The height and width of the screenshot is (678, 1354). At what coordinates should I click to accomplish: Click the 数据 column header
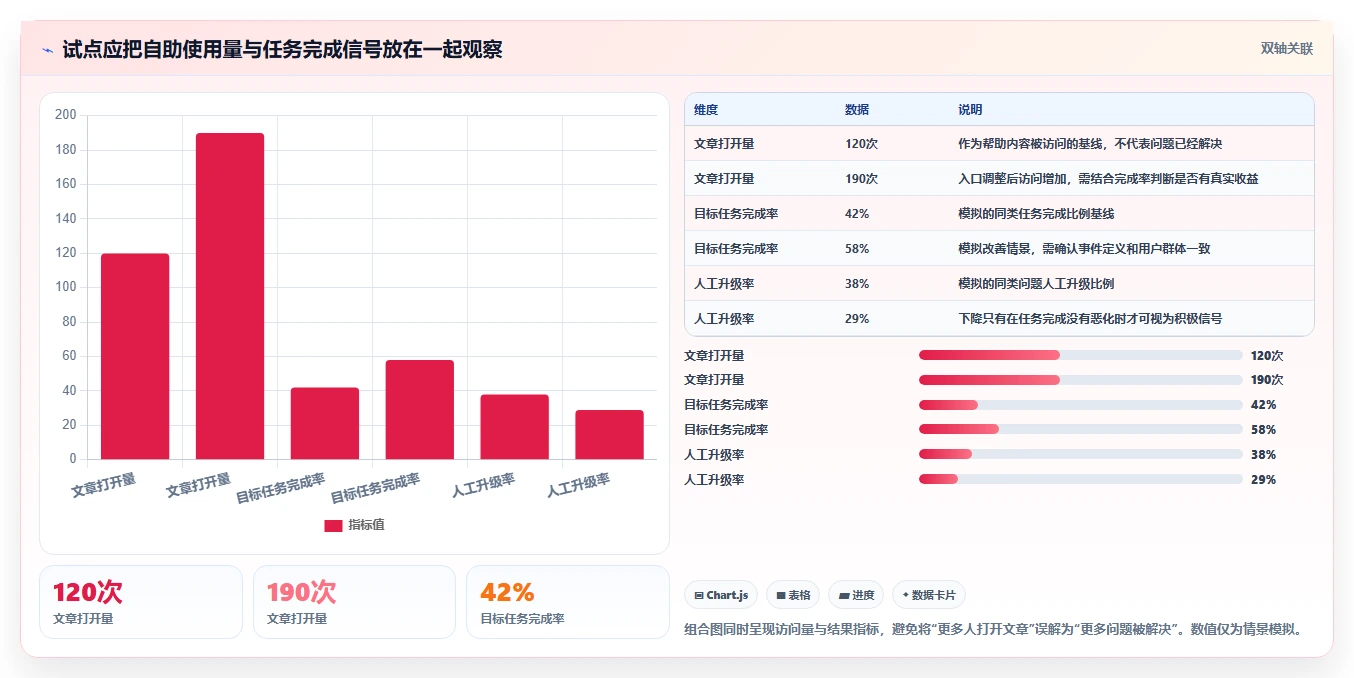pos(857,110)
